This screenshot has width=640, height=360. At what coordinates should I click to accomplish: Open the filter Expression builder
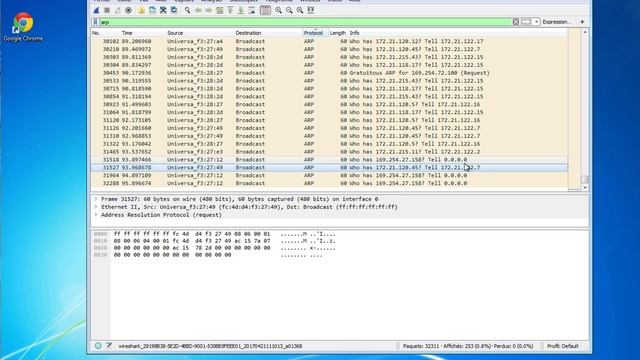coord(556,22)
